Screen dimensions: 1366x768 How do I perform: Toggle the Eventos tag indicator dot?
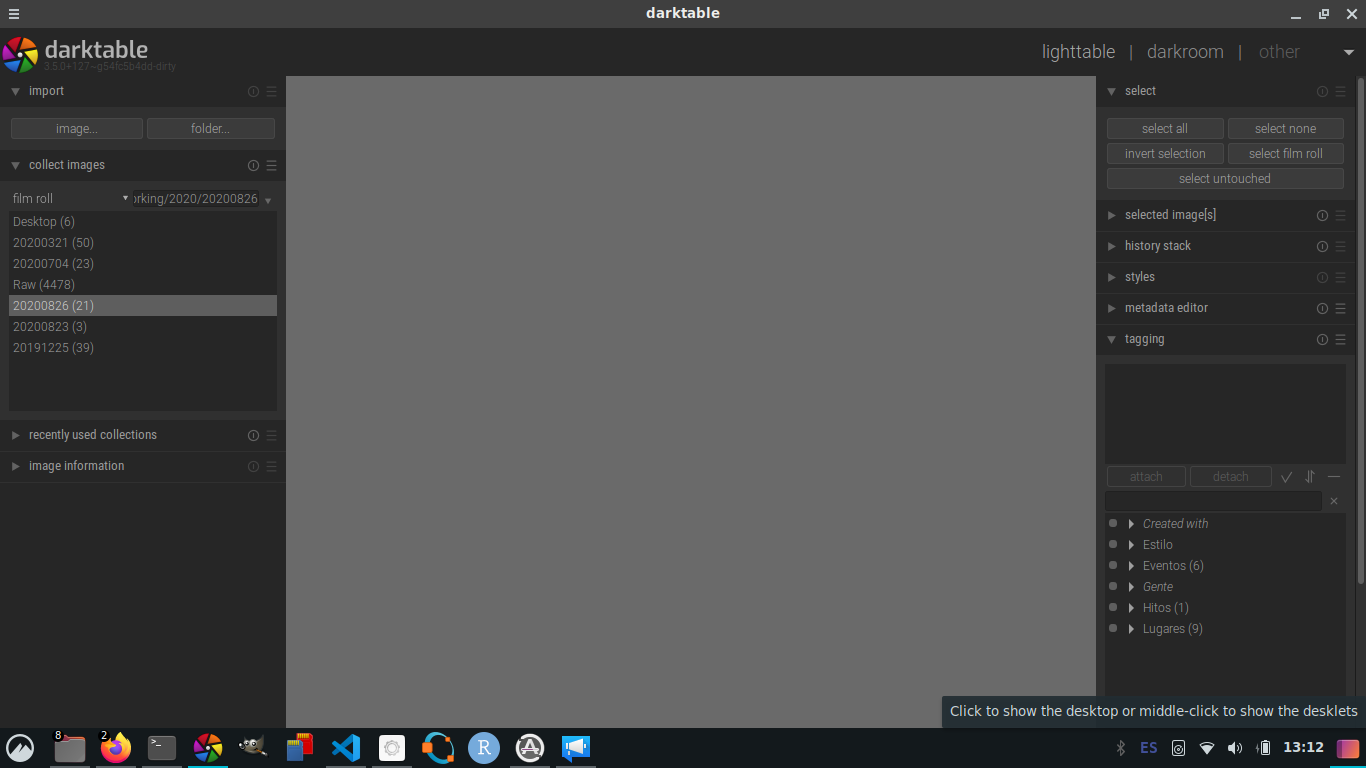coord(1113,565)
